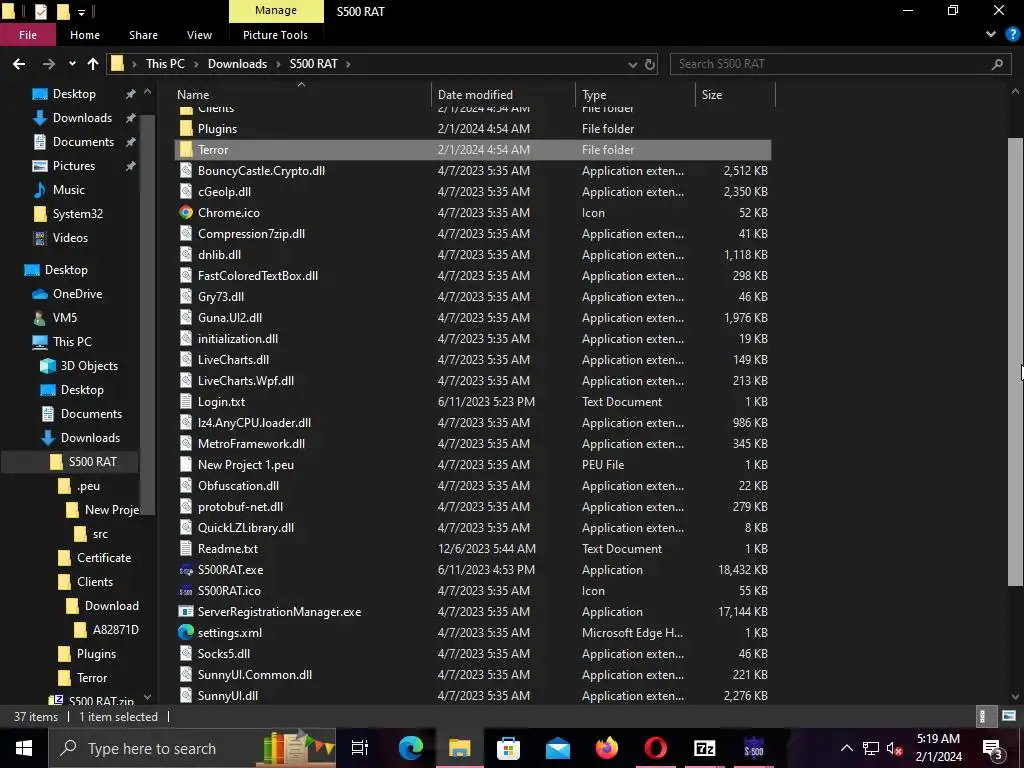Click the S500RAT.ico file icon
Screen dimensions: 1024x768
click(x=186, y=591)
